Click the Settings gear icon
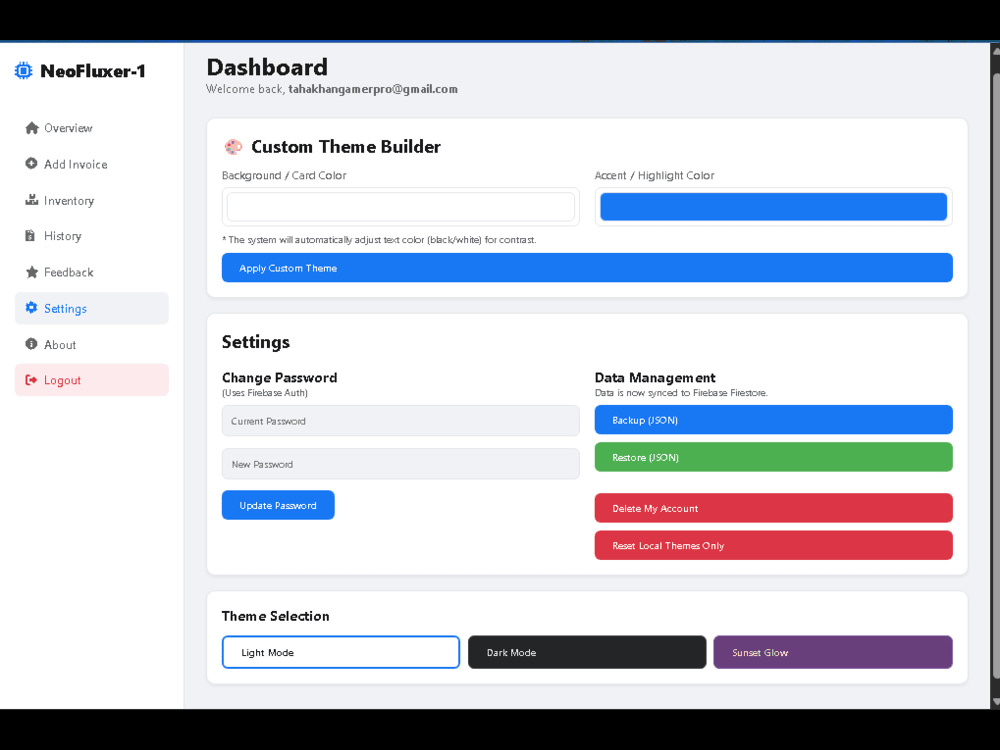 tap(31, 308)
